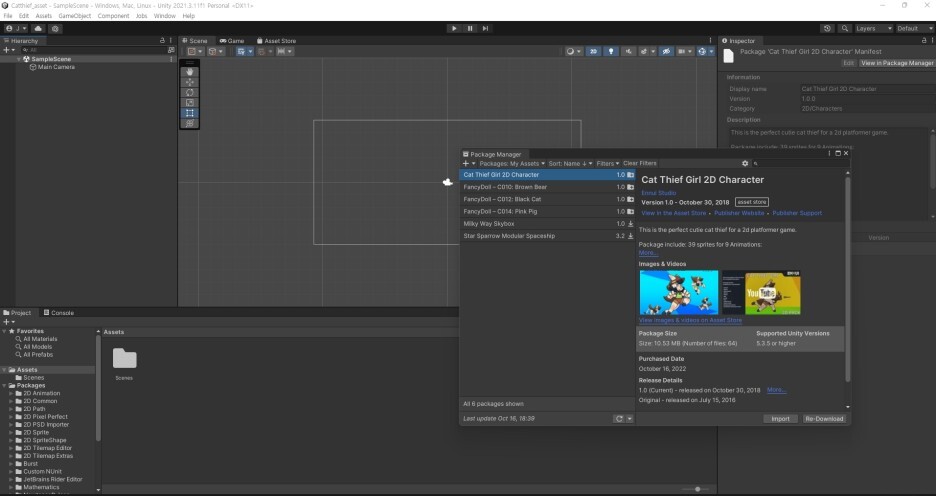Toggle scene visibility hidden-objects button
Image resolution: width=936 pixels, height=496 pixels.
(x=666, y=51)
